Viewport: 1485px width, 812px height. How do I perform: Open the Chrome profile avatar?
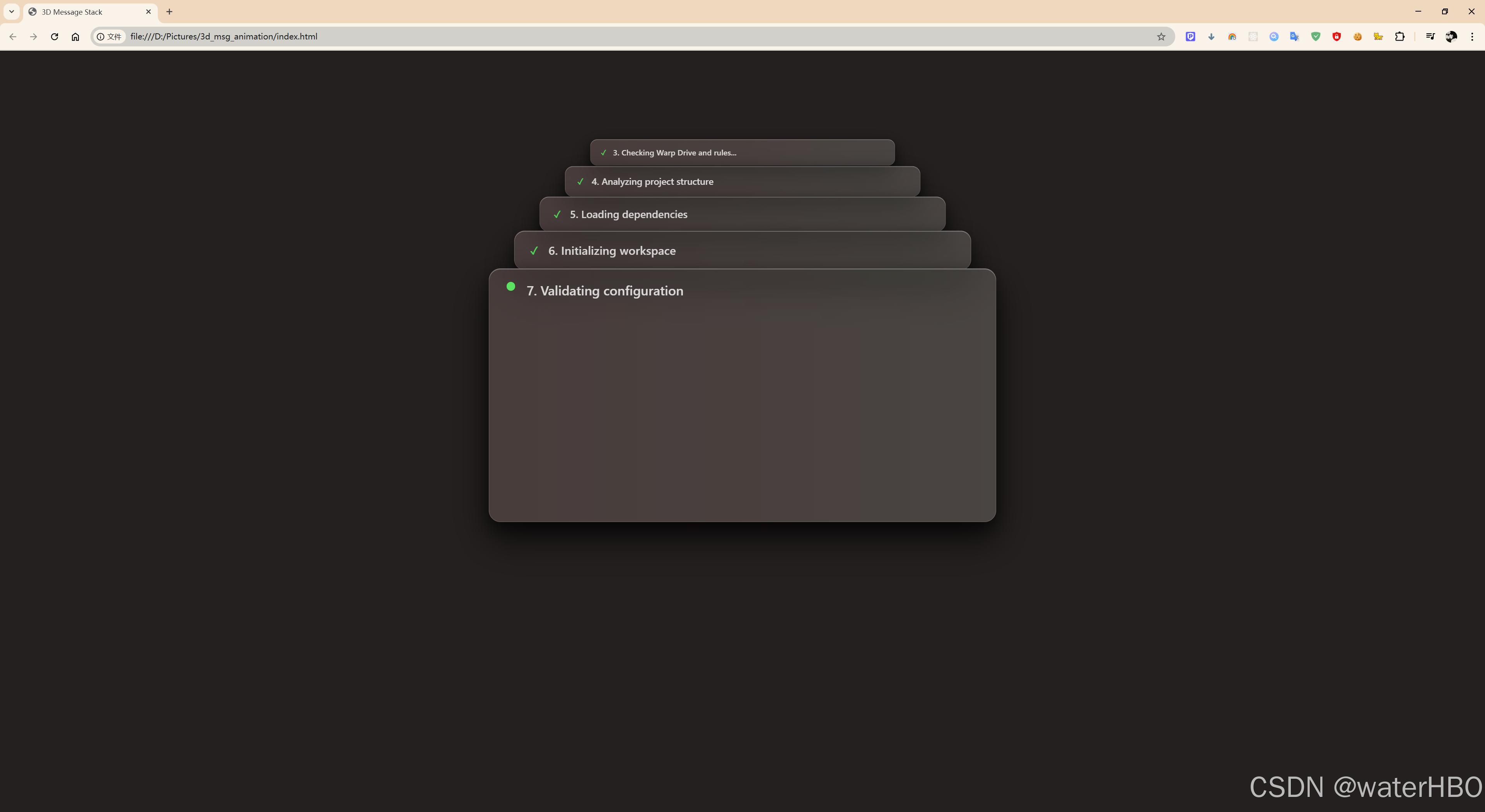click(x=1451, y=36)
